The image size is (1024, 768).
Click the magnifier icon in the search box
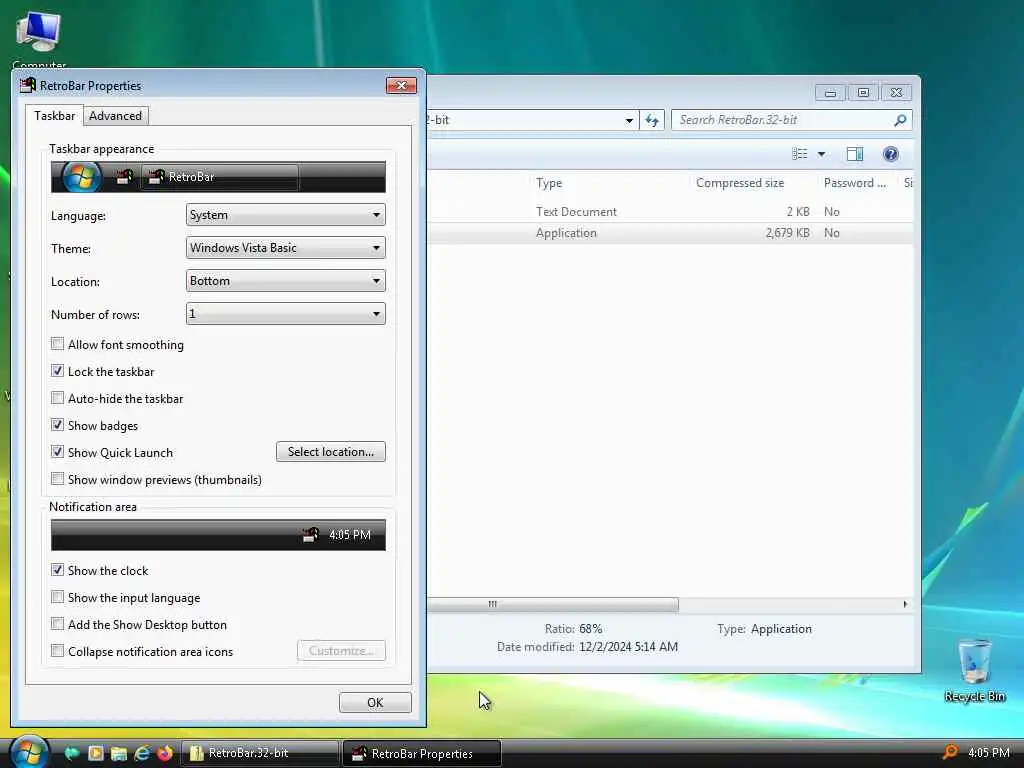[900, 120]
